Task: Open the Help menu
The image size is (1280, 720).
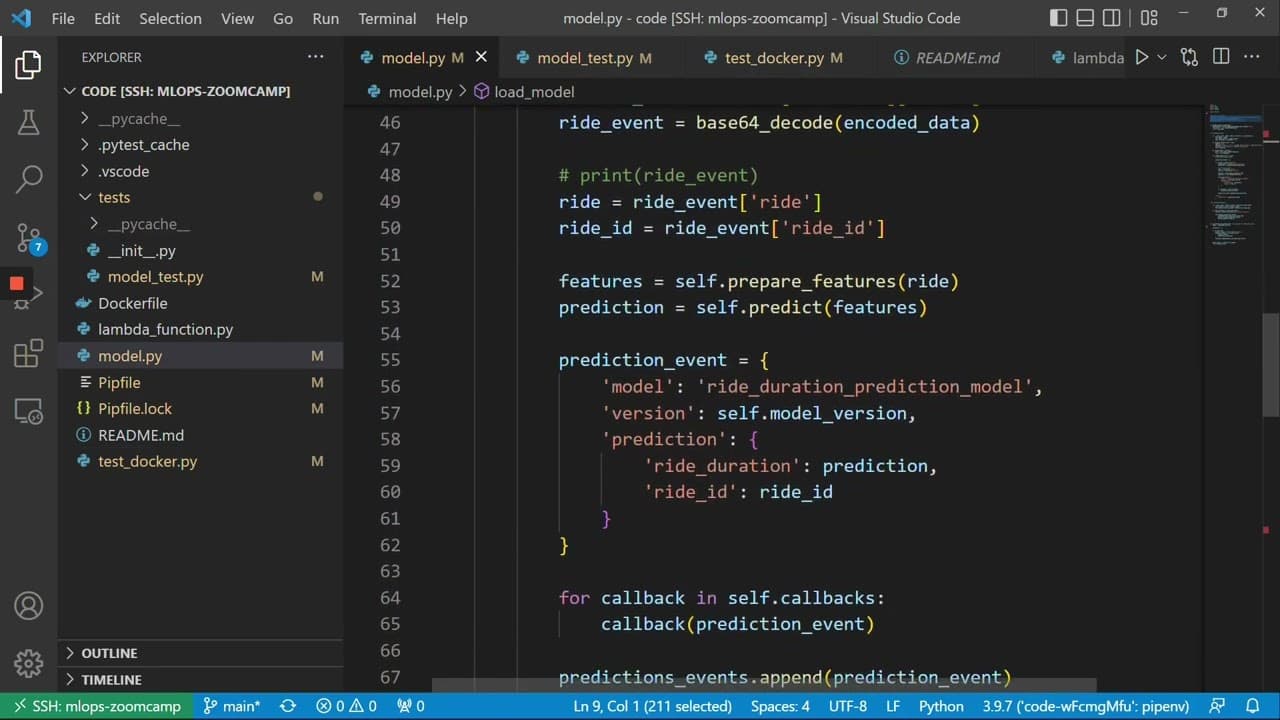Action: (452, 18)
